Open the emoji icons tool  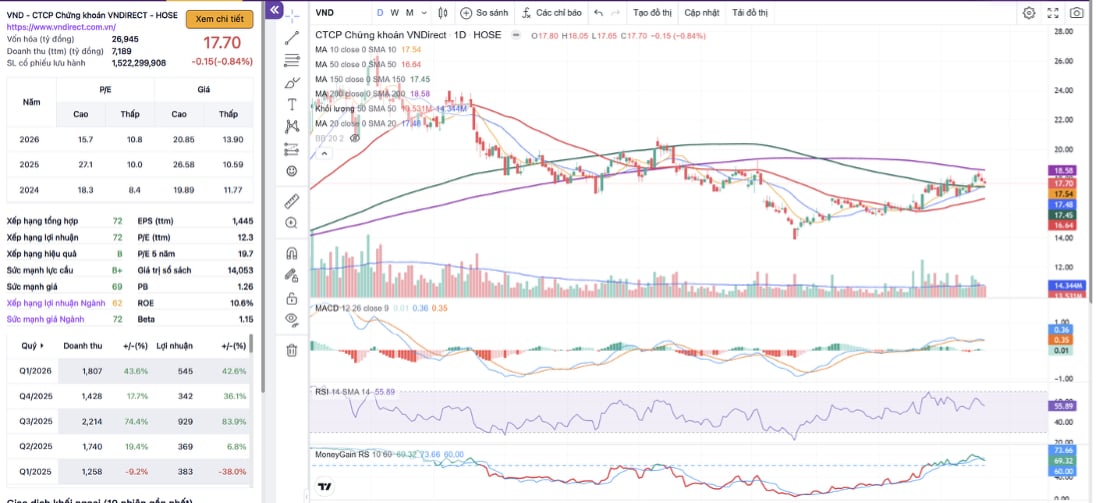pyautogui.click(x=292, y=170)
